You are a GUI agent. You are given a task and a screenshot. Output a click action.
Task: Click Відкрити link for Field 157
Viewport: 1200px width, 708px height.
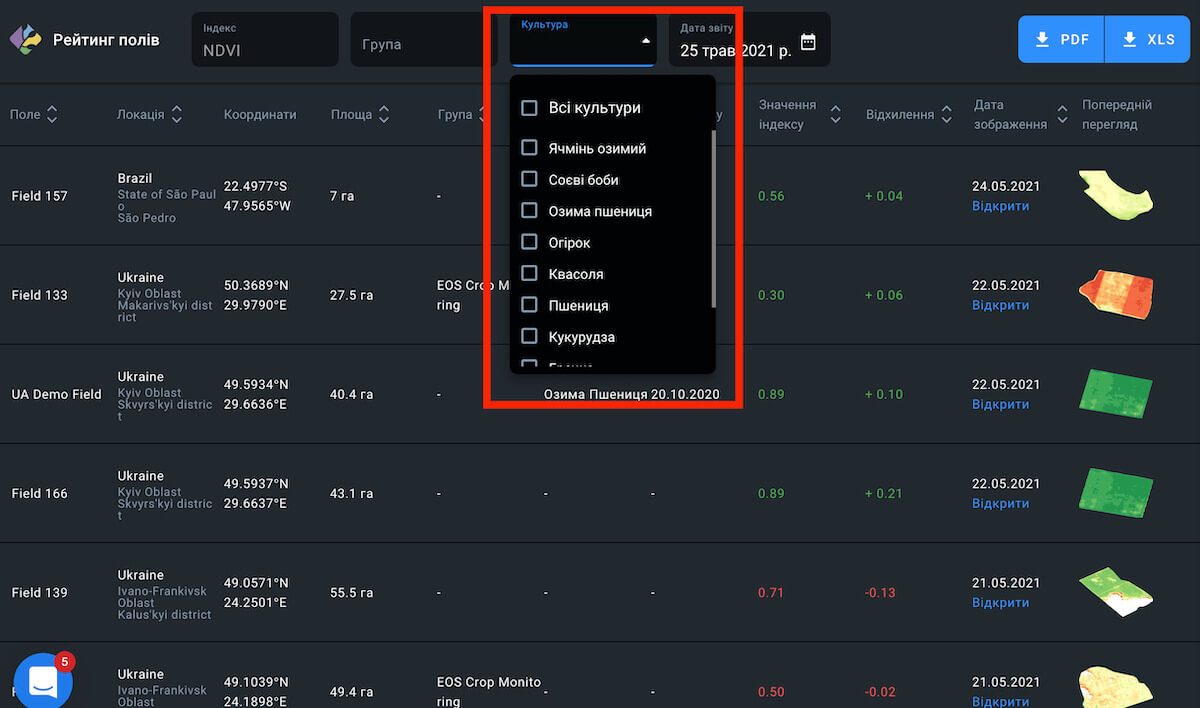(1000, 206)
